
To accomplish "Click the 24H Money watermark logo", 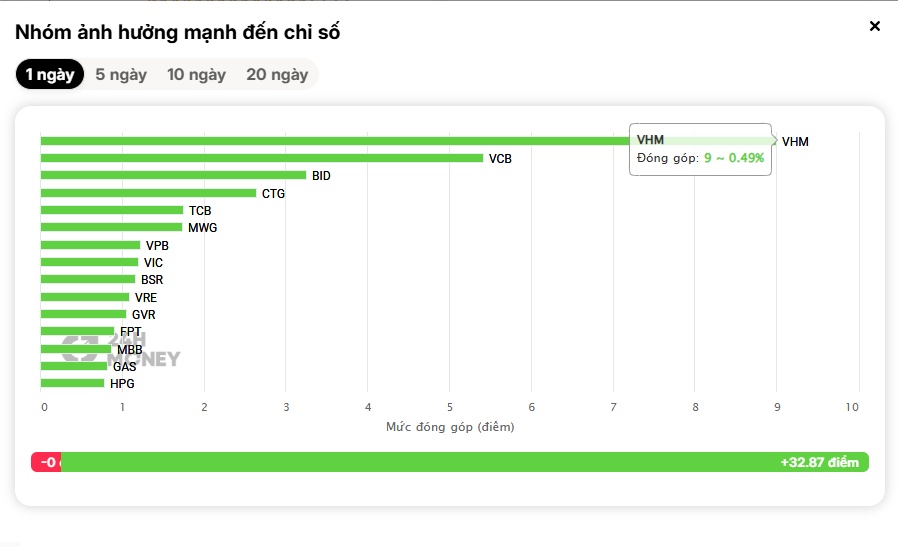I will (x=121, y=349).
